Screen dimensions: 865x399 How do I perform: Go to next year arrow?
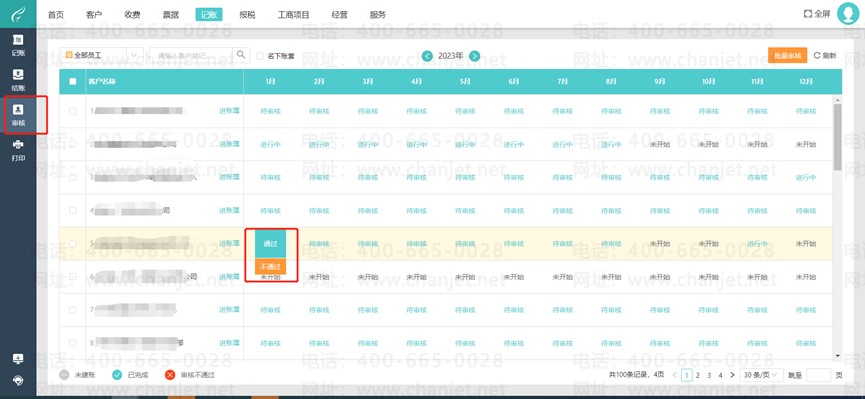tap(474, 56)
